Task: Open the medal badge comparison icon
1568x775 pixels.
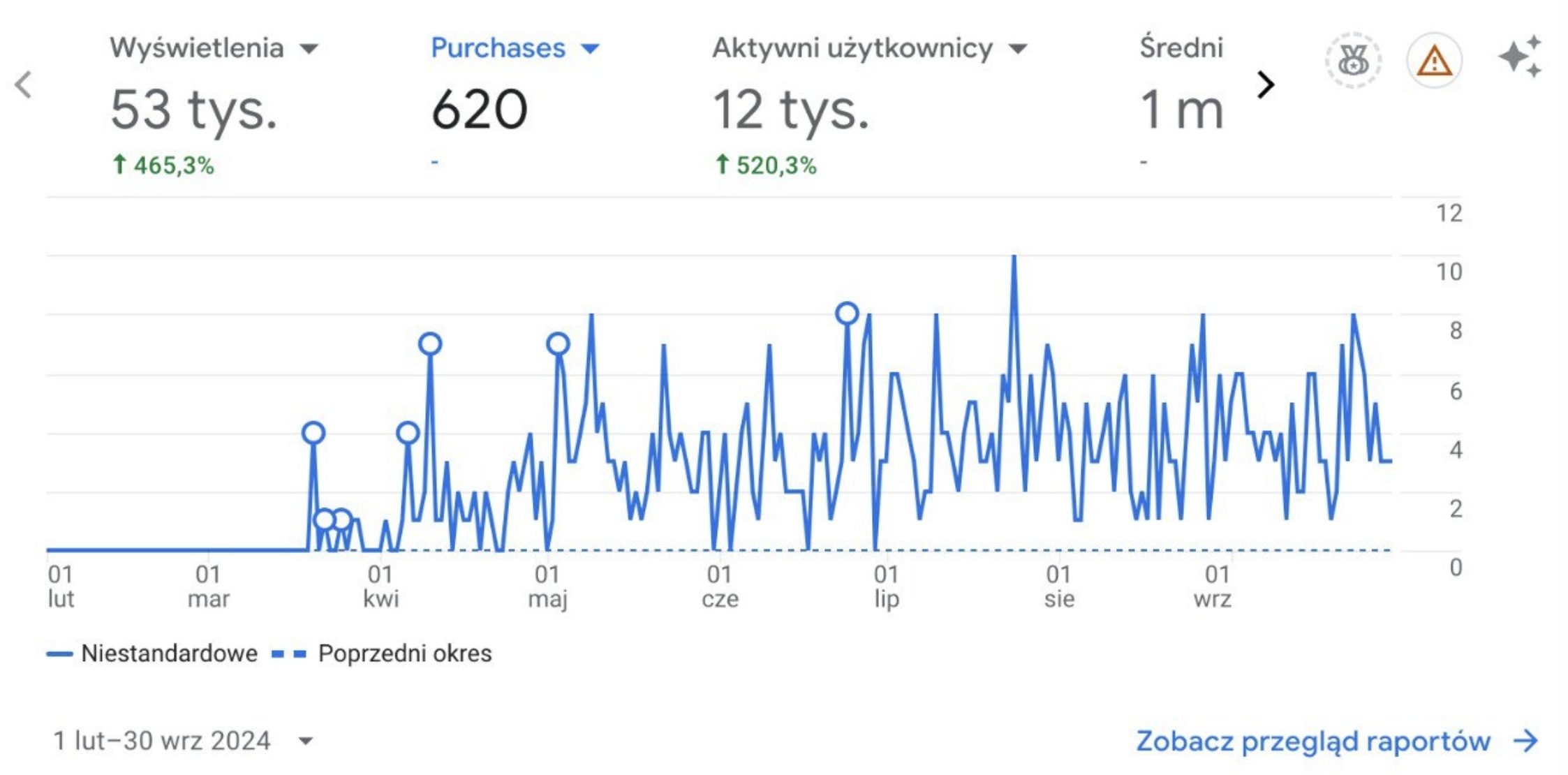Action: (x=1353, y=60)
